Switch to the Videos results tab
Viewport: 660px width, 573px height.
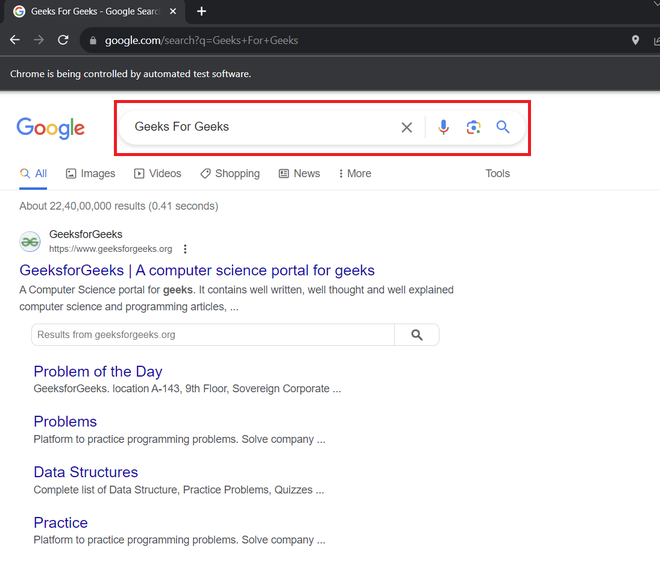coord(157,173)
